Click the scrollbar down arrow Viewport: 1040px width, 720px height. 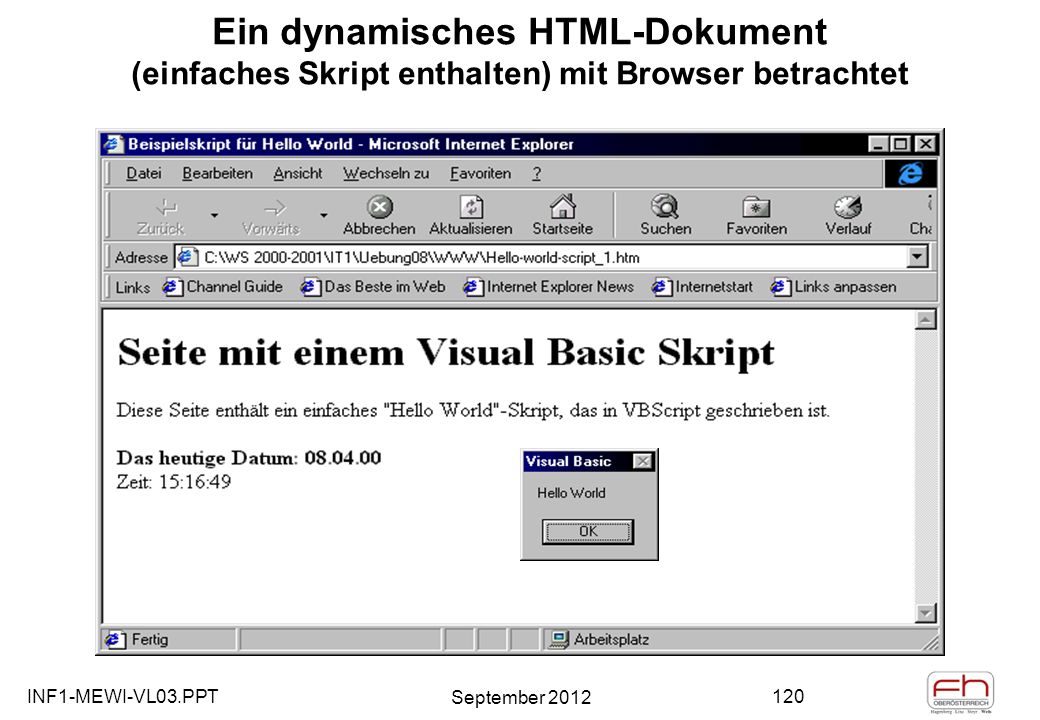click(x=925, y=613)
